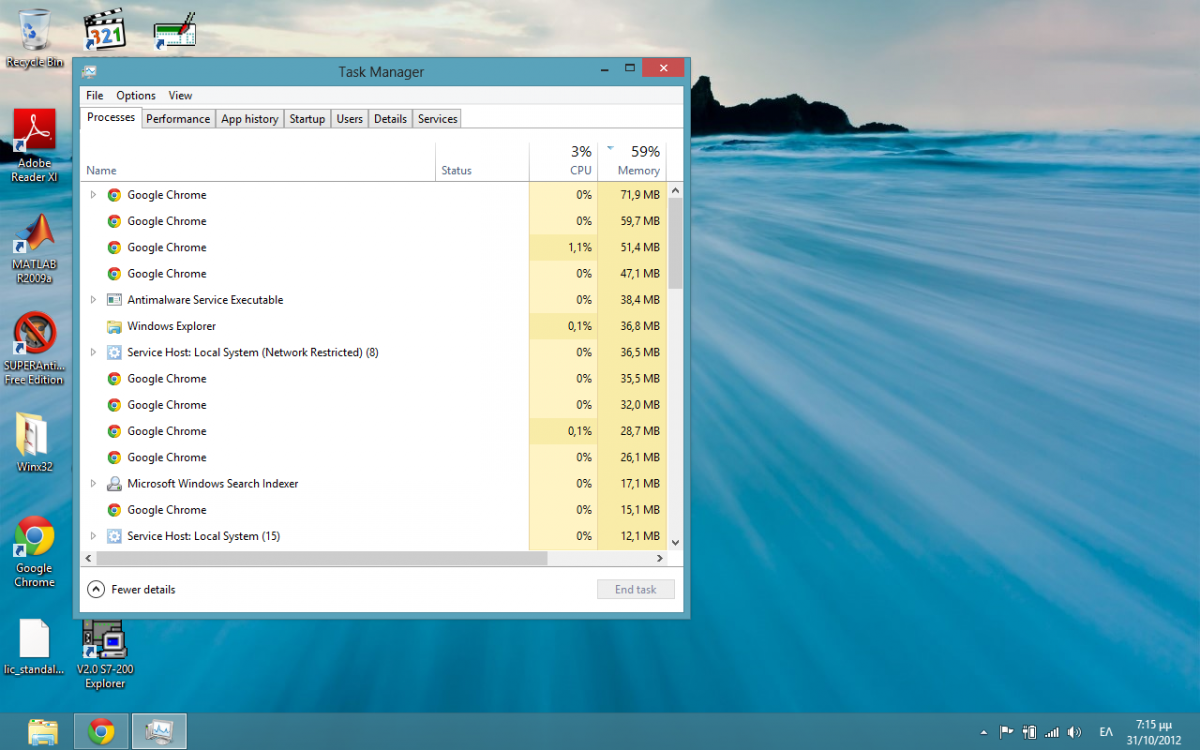Switch to the Startup tab

[307, 119]
